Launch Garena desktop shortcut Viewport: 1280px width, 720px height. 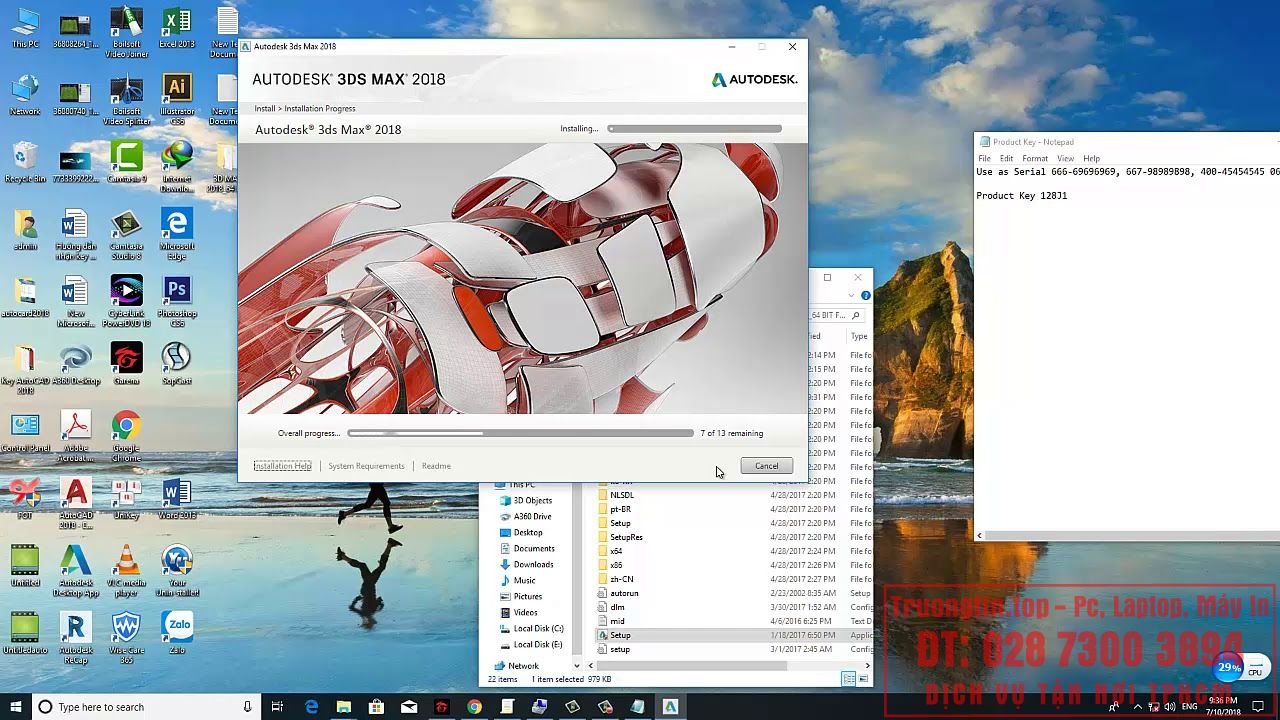click(x=126, y=362)
